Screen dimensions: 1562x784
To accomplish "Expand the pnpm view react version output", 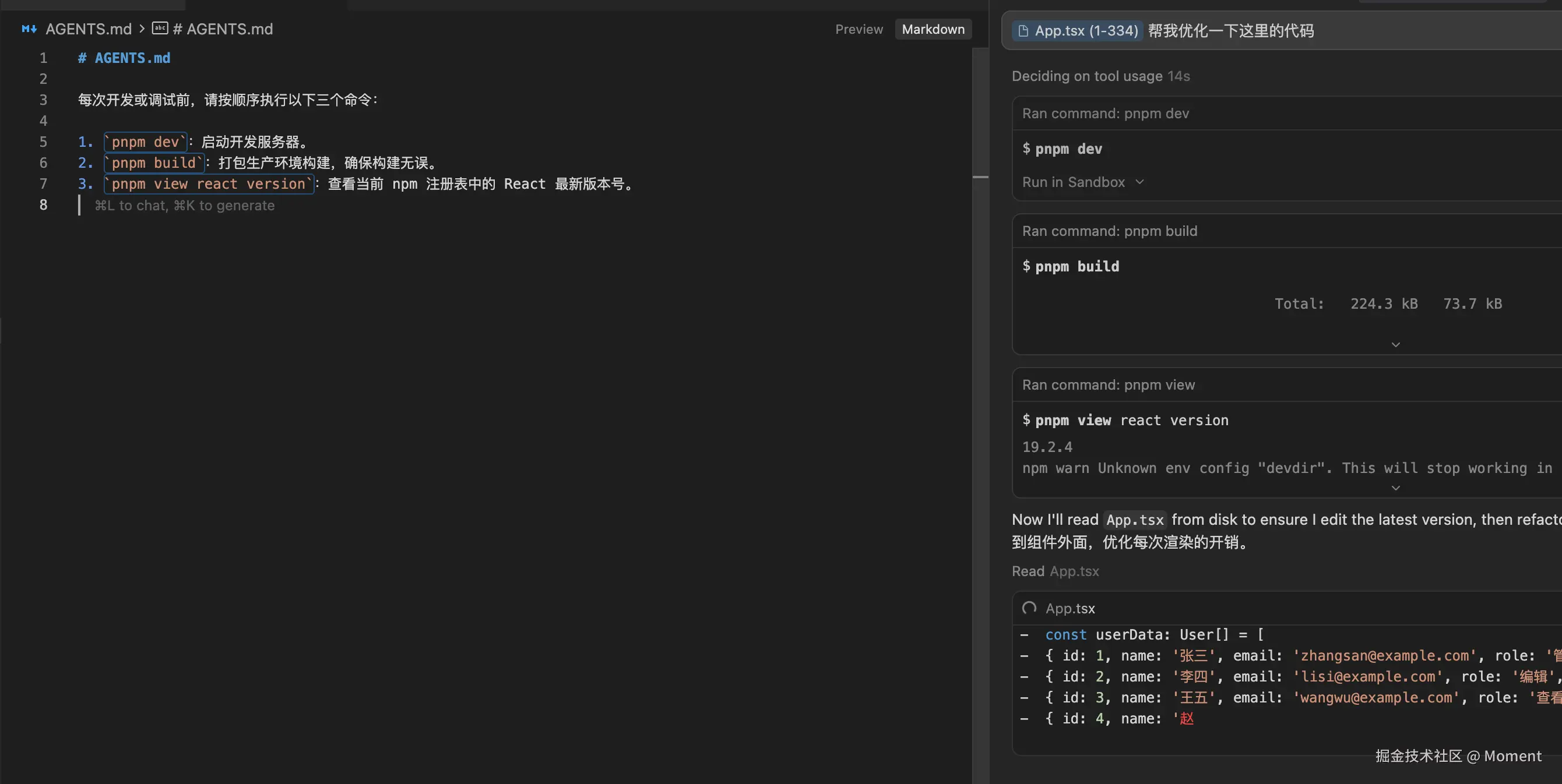I will coord(1395,488).
